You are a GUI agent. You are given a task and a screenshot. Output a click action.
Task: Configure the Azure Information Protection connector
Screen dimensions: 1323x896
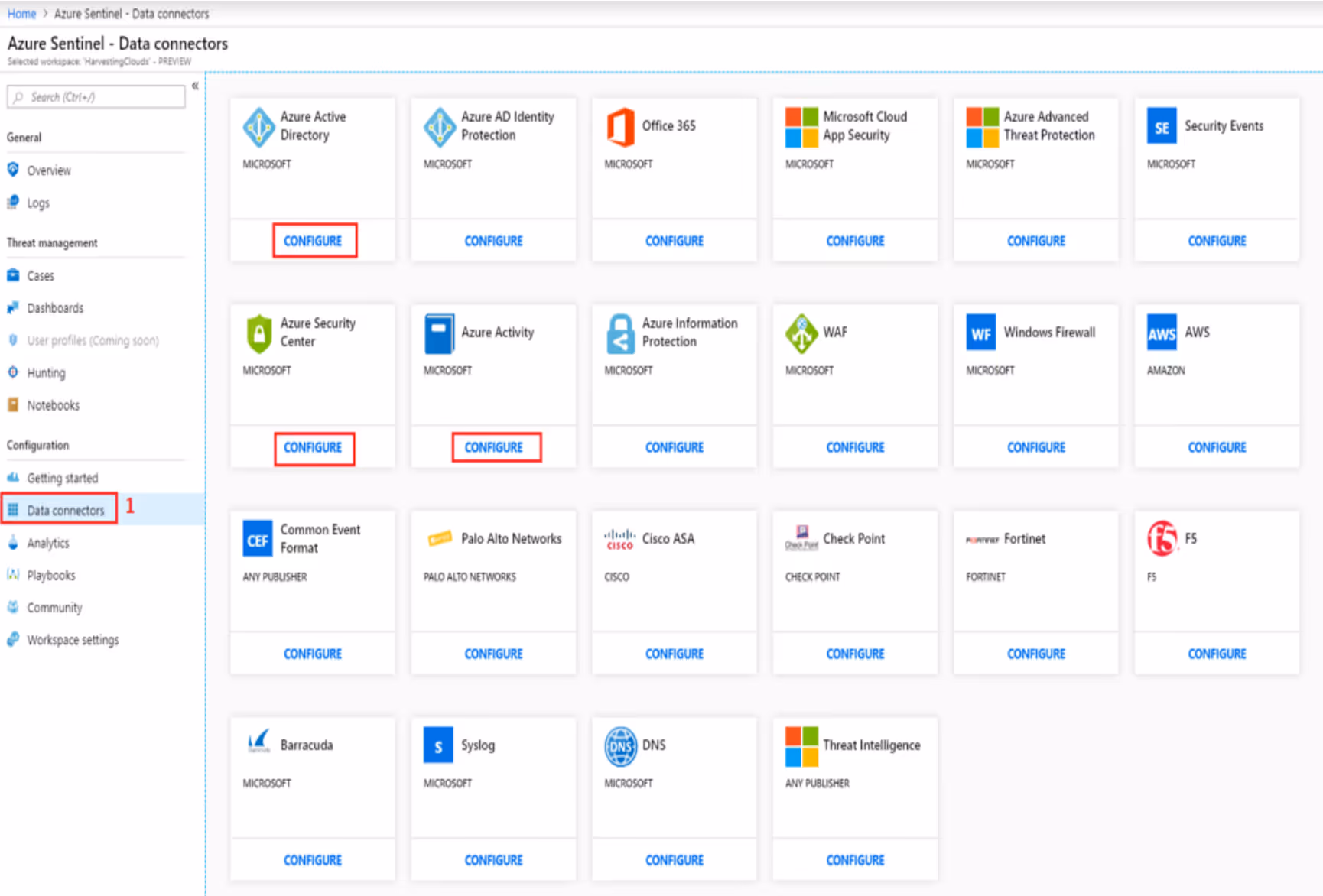tap(675, 447)
